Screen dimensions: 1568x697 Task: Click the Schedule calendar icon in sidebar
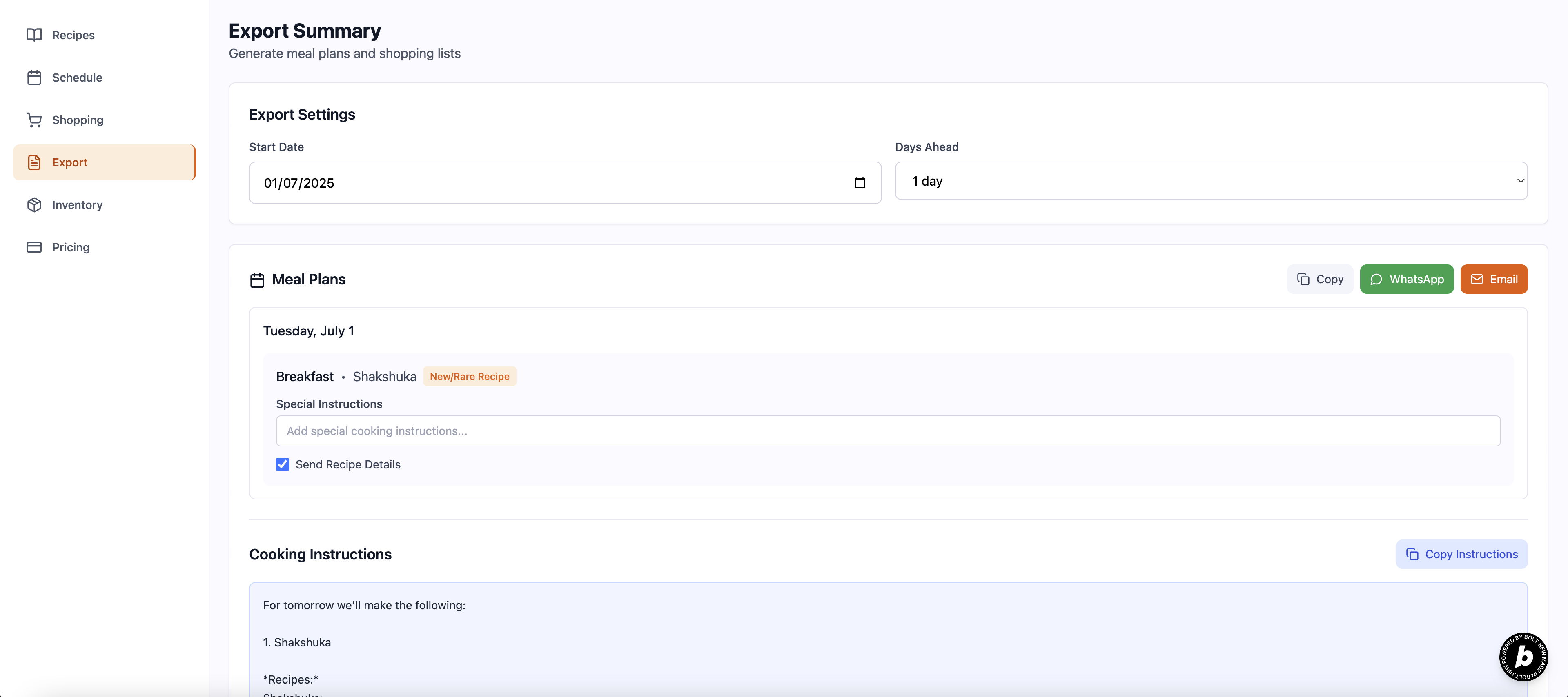tap(34, 78)
